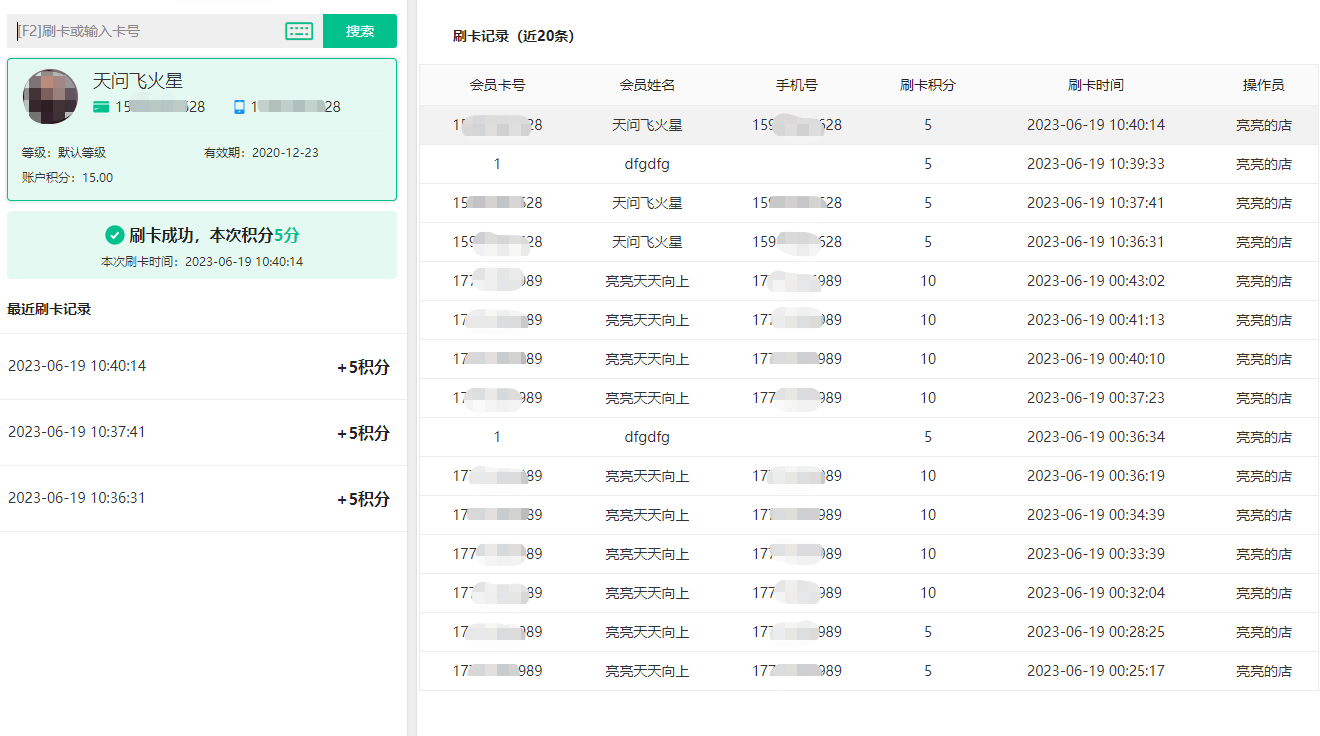Click the 手机号 column header
The image size is (1320, 736).
(x=797, y=85)
